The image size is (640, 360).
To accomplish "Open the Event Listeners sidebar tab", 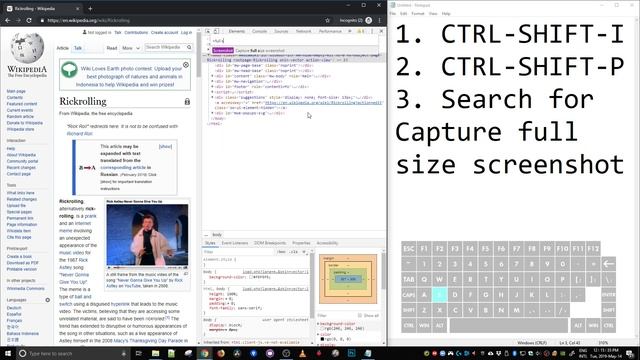I will tap(235, 243).
